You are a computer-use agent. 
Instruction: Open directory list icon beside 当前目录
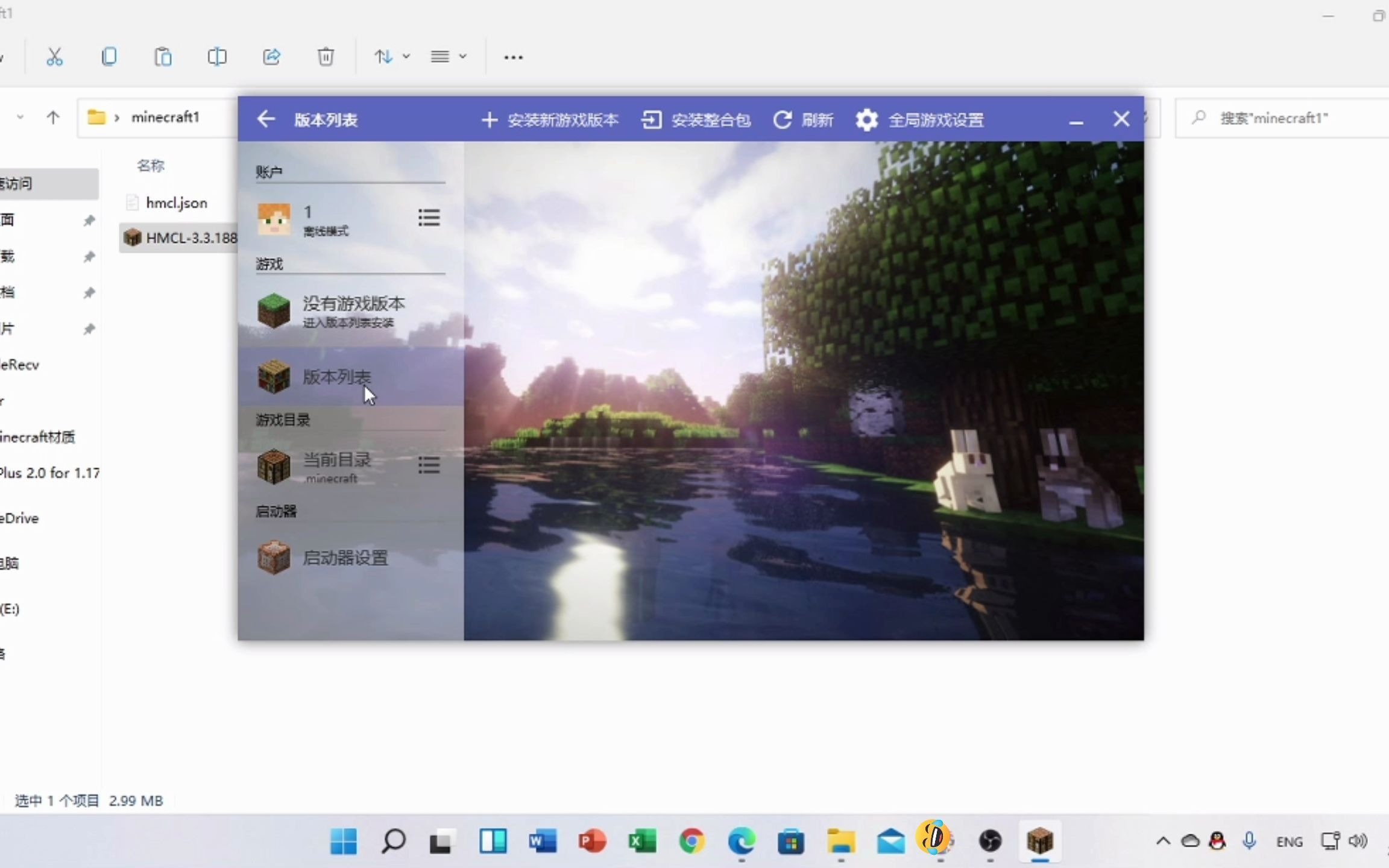(x=429, y=465)
